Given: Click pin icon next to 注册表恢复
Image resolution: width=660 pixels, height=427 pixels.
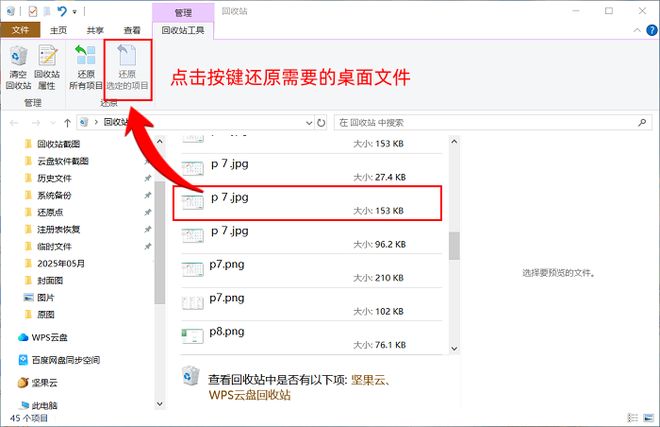Looking at the screenshot, I should pyautogui.click(x=148, y=229).
